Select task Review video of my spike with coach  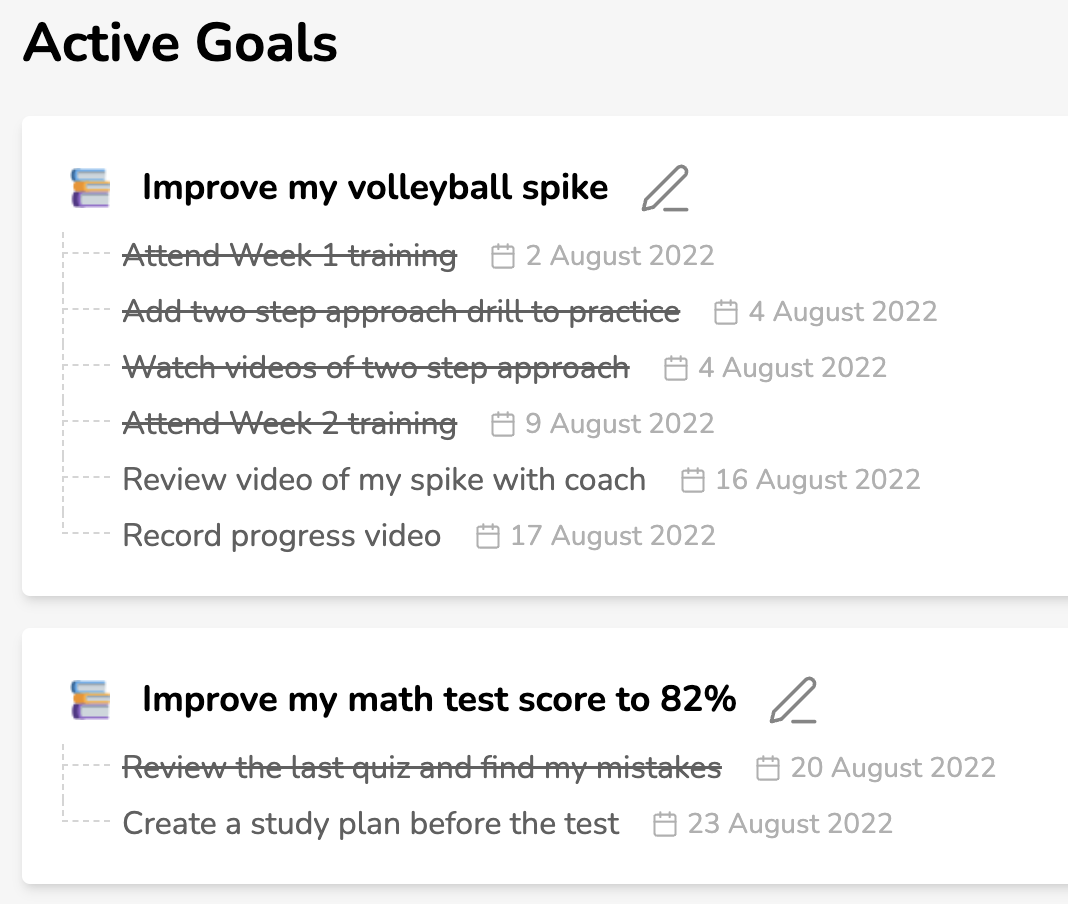(384, 480)
